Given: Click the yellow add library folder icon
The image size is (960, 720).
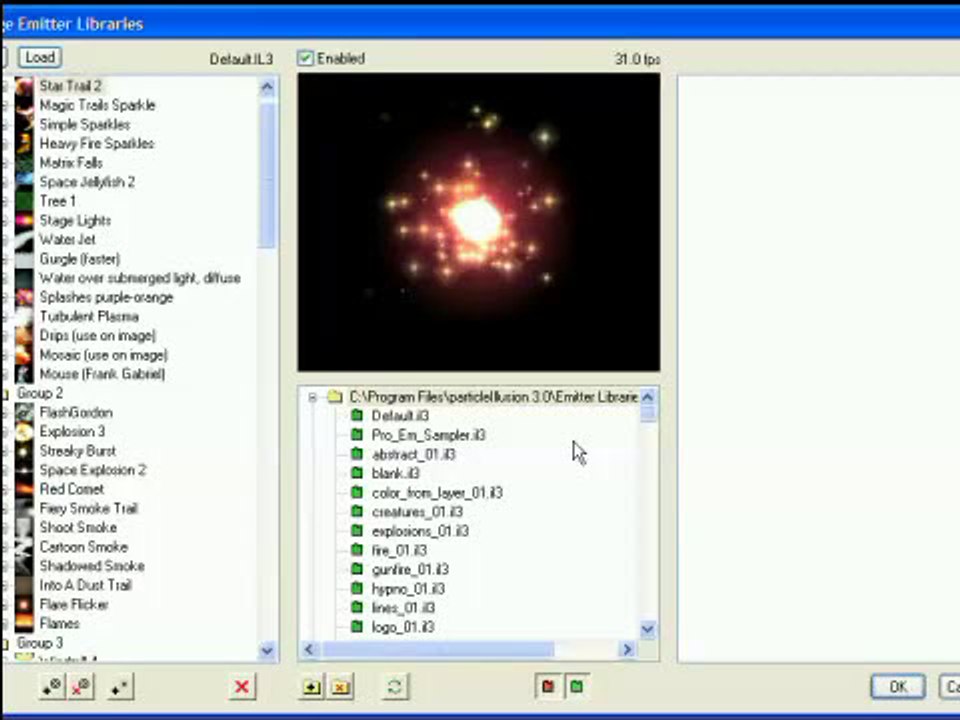Looking at the screenshot, I should pos(311,687).
